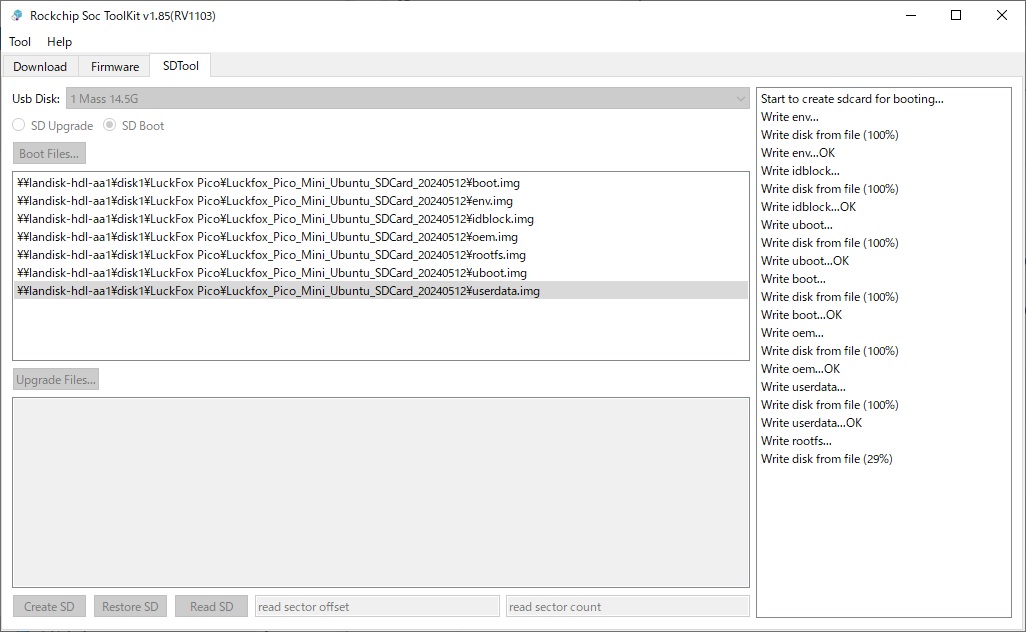Minimize the Rockchip Soc ToolKit window
The width and height of the screenshot is (1026, 632).
point(910,15)
